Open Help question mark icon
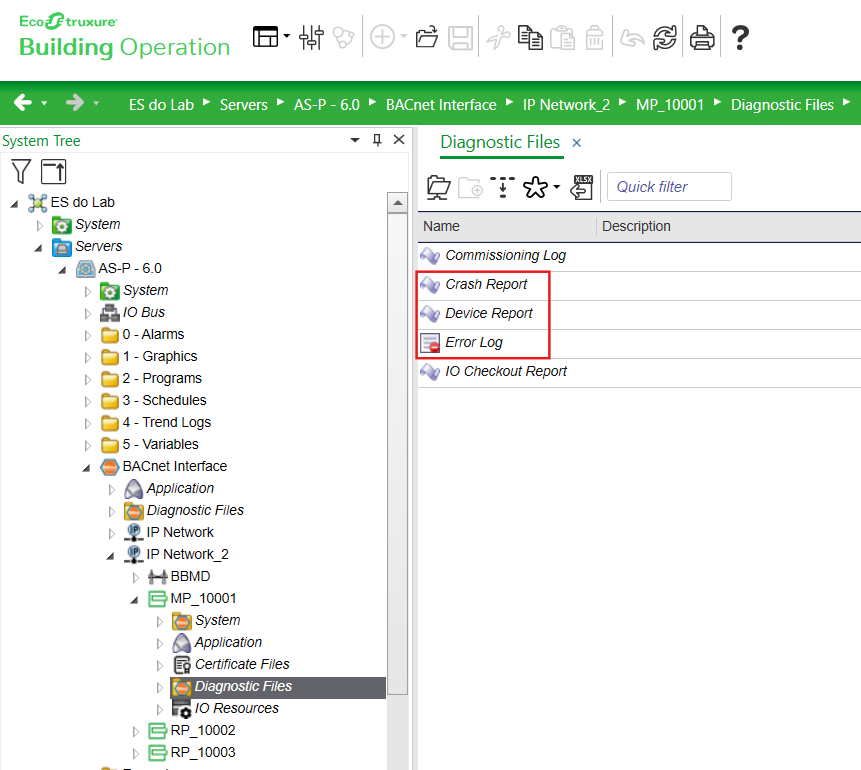Screen dimensions: 861x770 click(x=740, y=38)
